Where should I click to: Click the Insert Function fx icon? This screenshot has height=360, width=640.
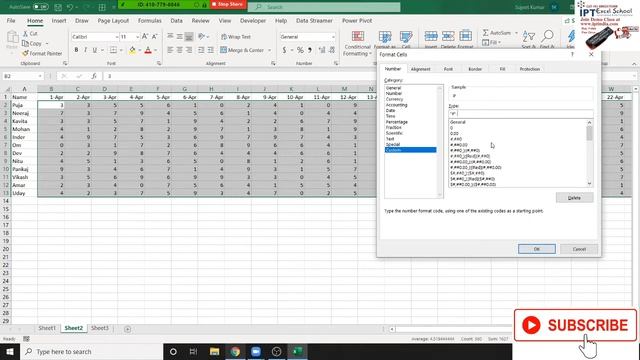click(94, 76)
